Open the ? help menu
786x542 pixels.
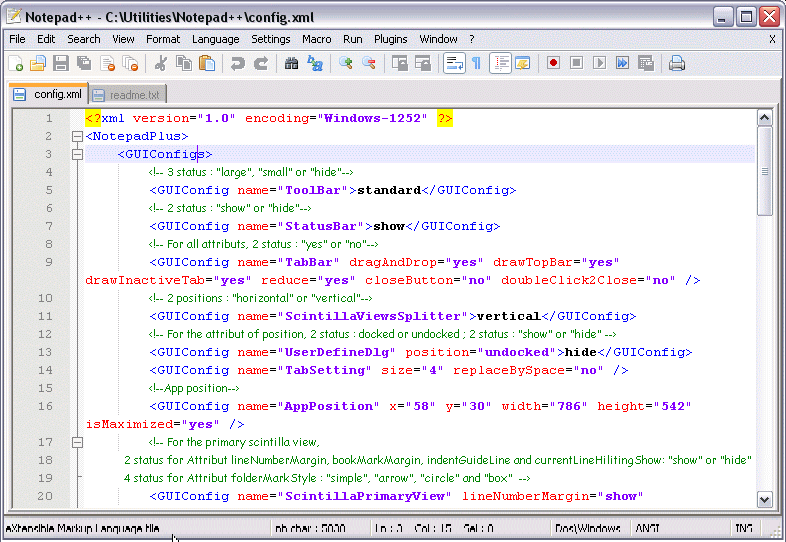[472, 39]
